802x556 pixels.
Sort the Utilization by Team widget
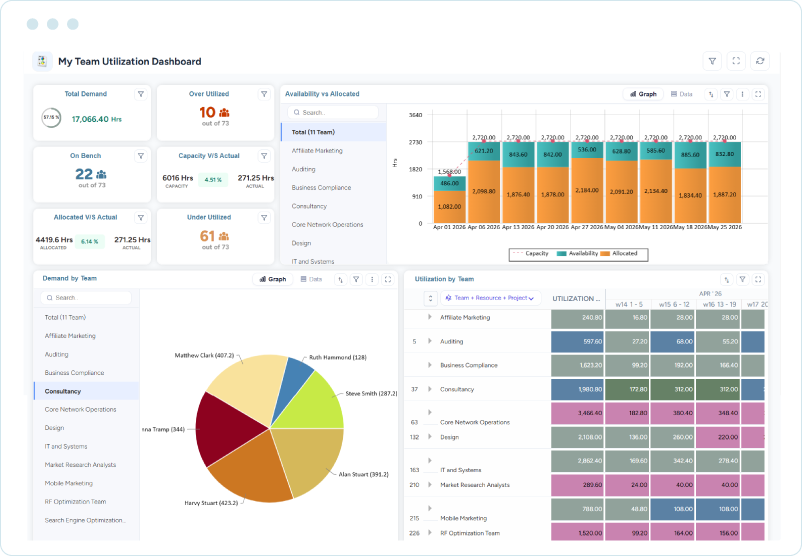coord(726,279)
